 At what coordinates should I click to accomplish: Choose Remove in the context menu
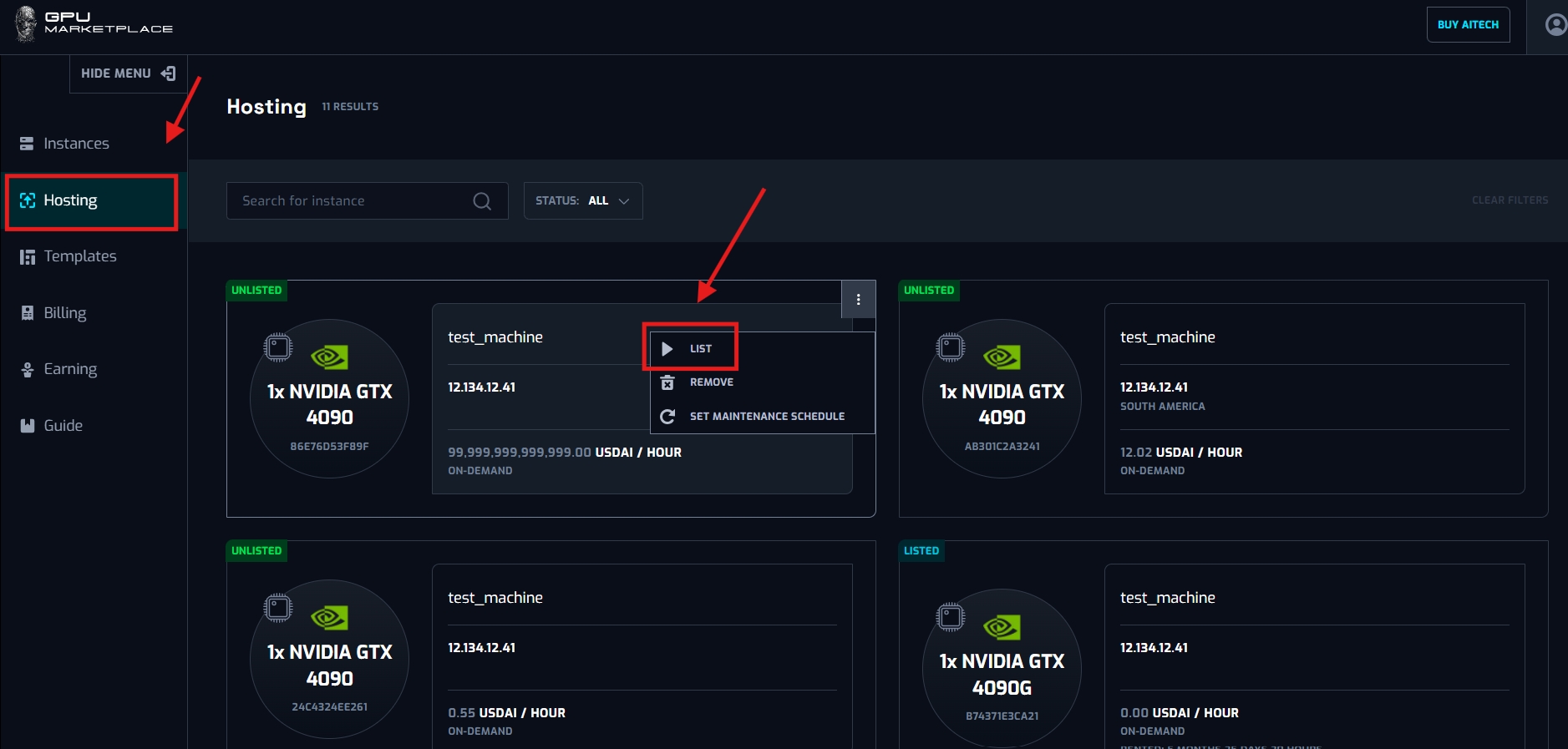[711, 382]
